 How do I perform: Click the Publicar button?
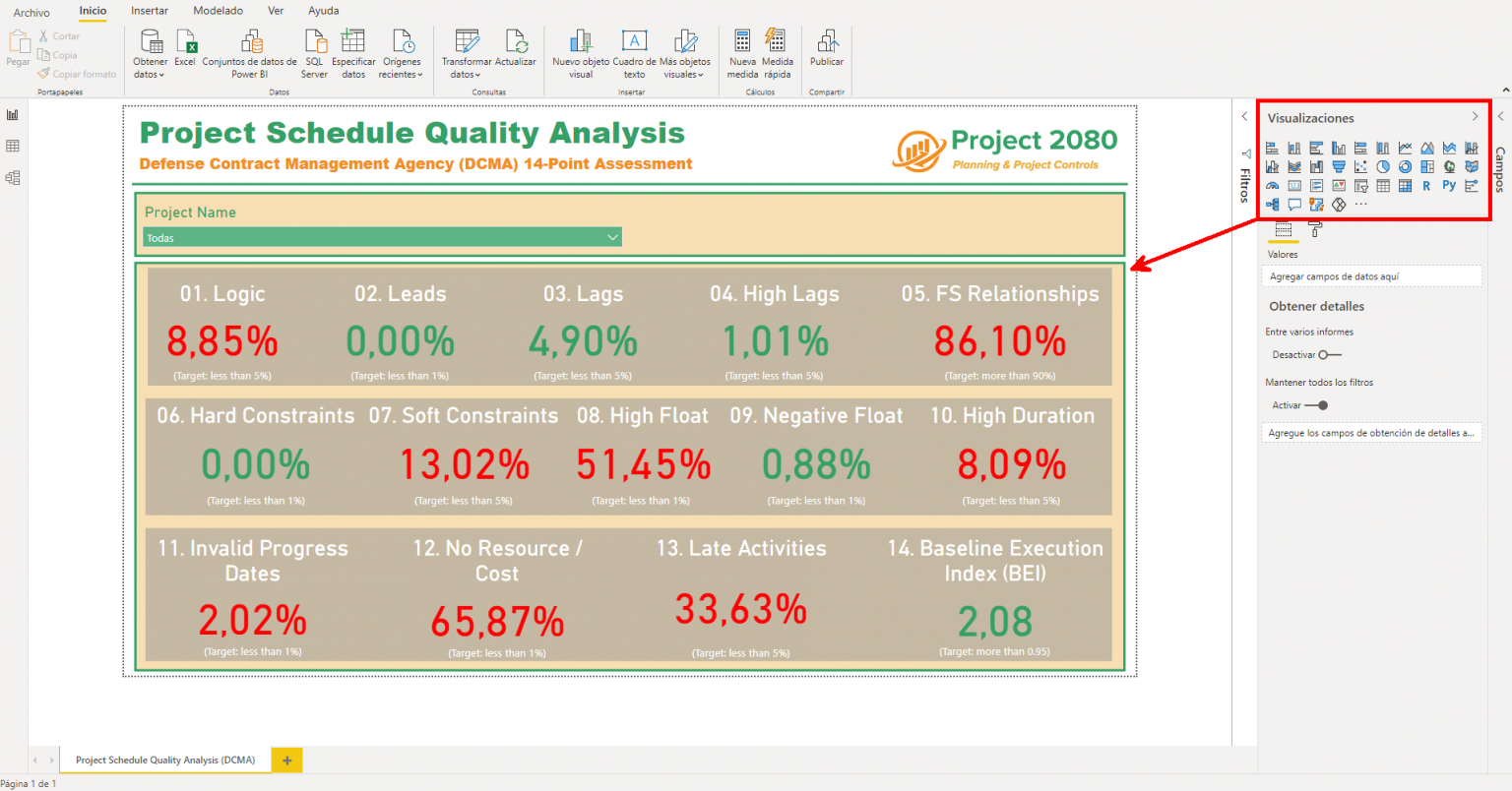click(x=826, y=54)
